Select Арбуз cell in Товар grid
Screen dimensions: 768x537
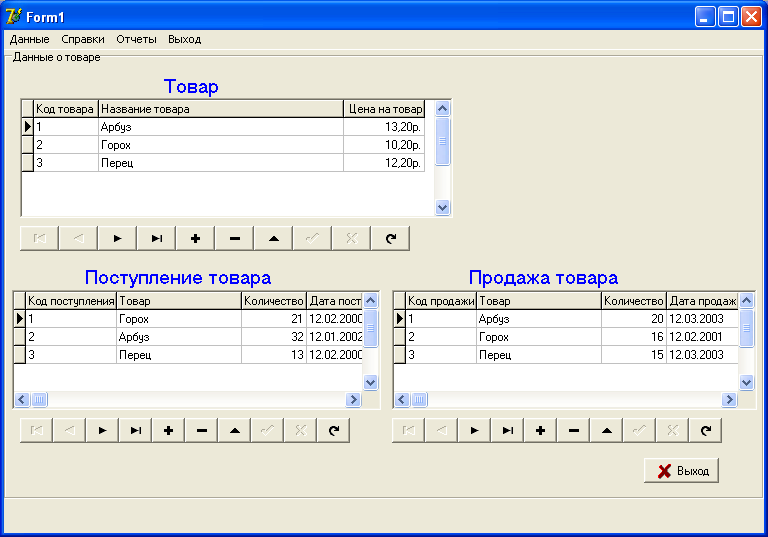pyautogui.click(x=221, y=127)
